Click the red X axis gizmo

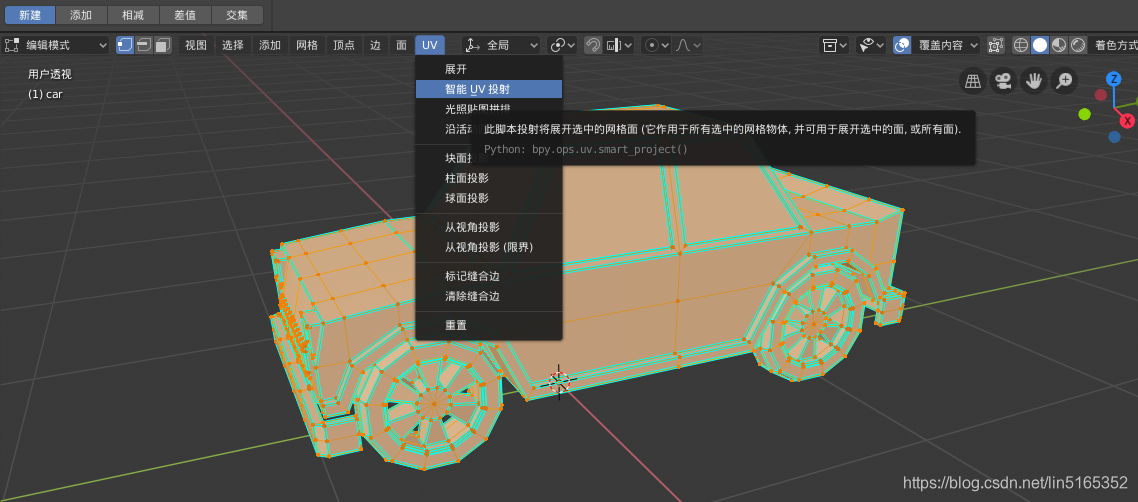[x=1129, y=121]
